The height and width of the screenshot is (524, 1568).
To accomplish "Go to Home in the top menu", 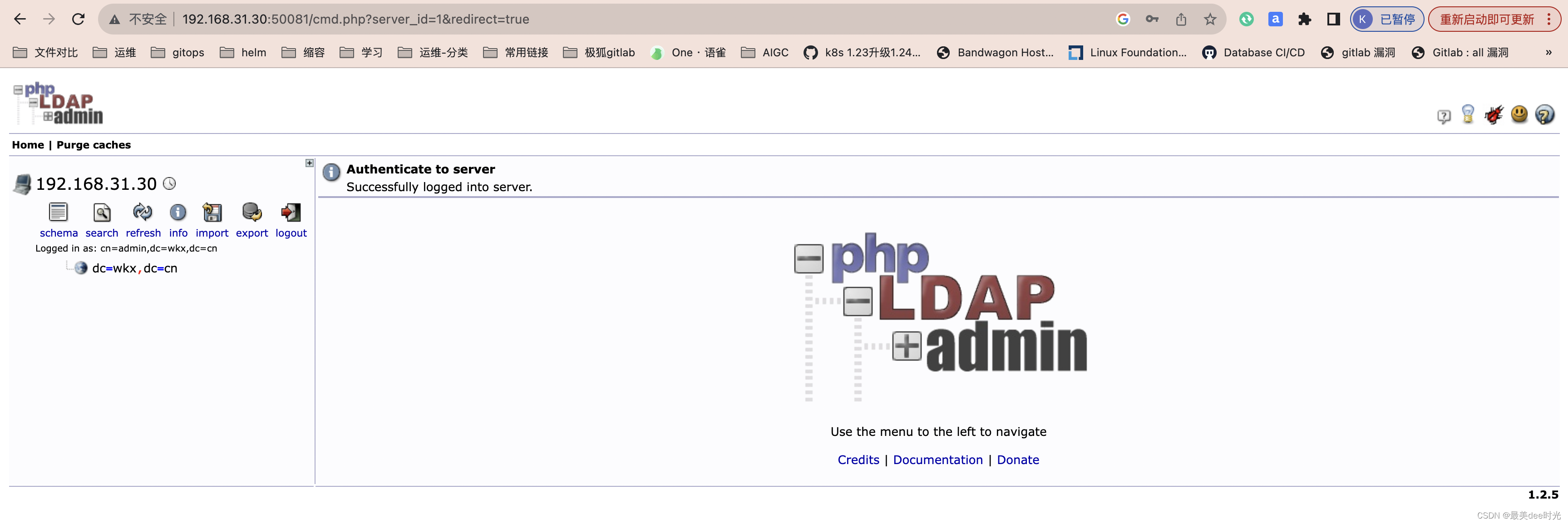I will pyautogui.click(x=28, y=145).
